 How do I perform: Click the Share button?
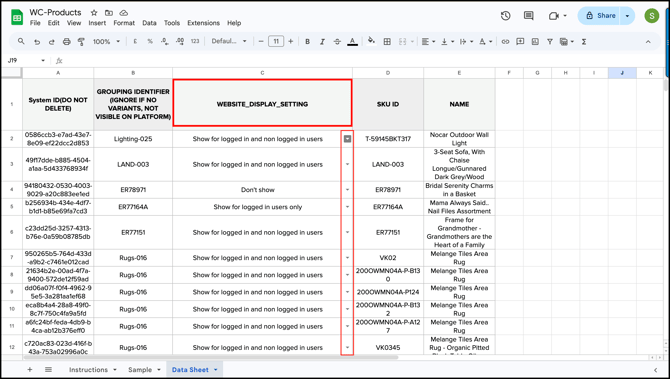pyautogui.click(x=600, y=16)
